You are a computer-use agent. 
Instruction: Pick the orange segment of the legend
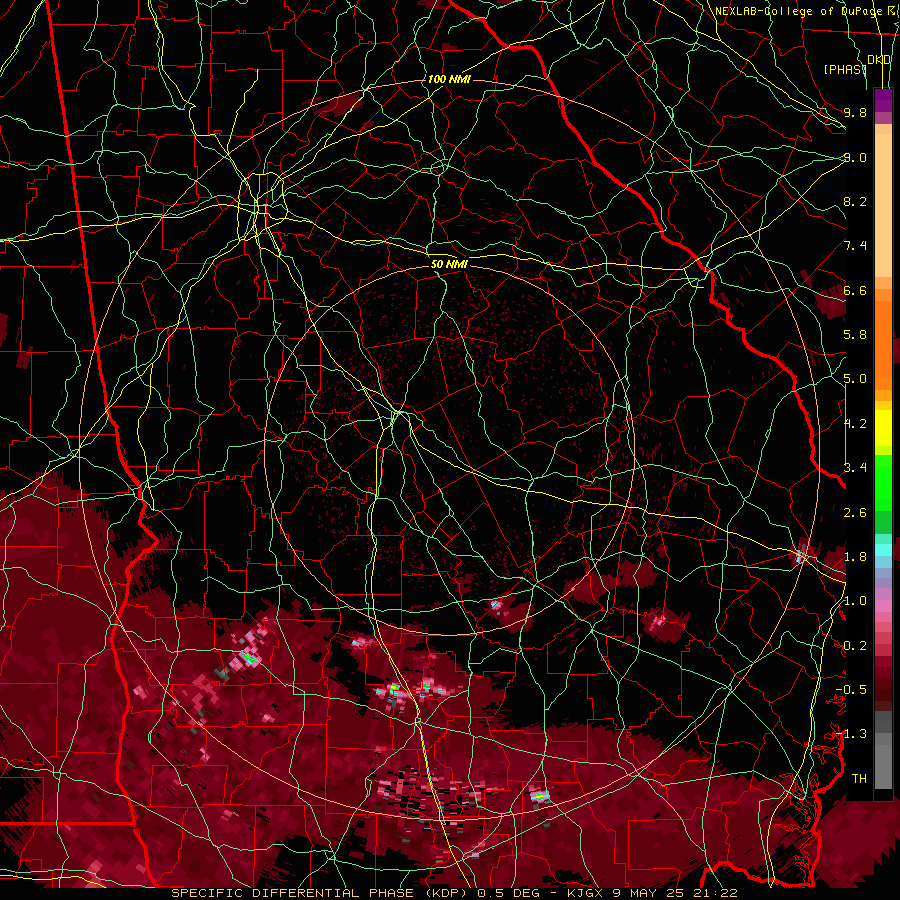coord(883,344)
